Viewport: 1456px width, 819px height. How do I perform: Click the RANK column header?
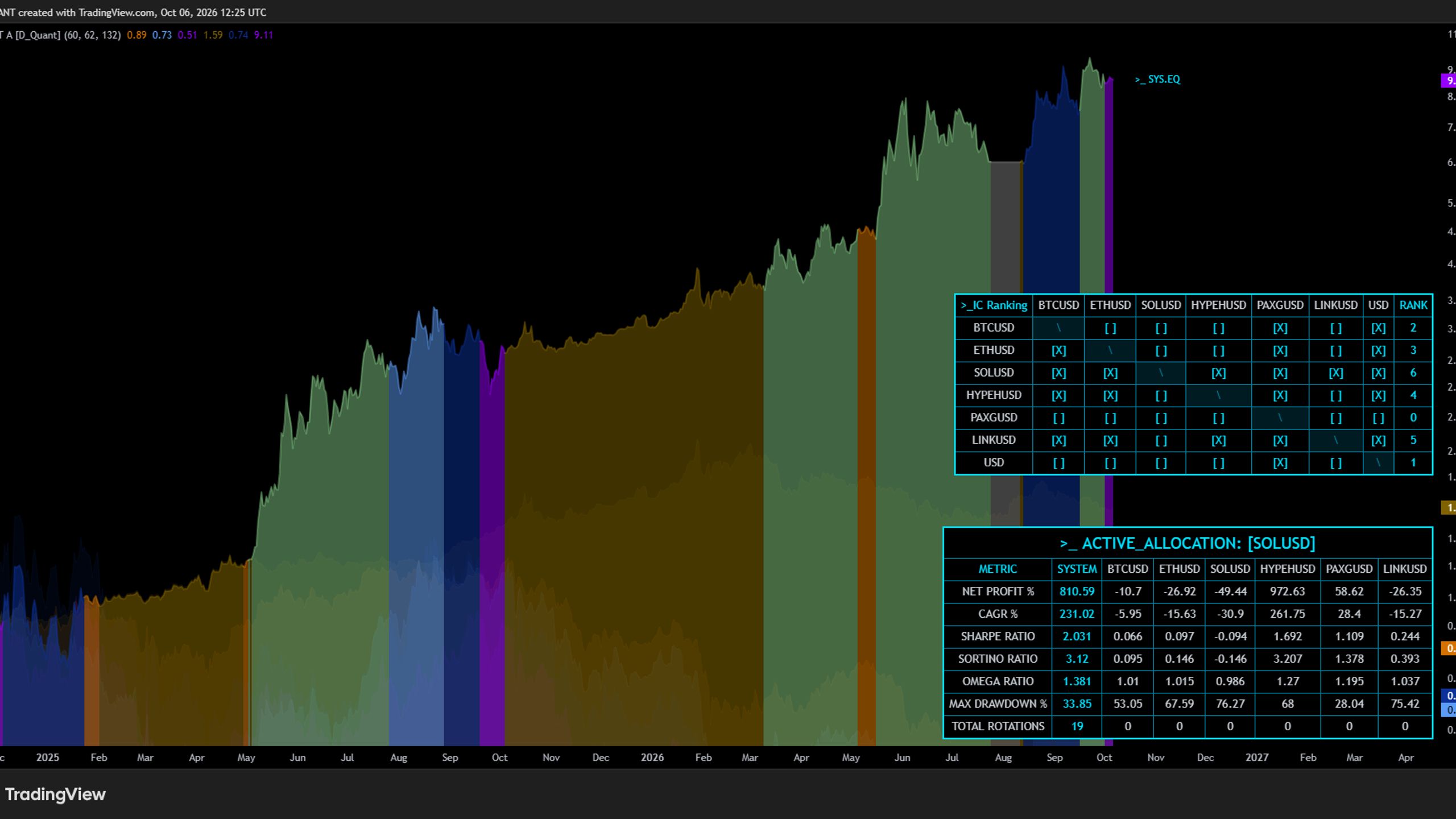(1413, 305)
